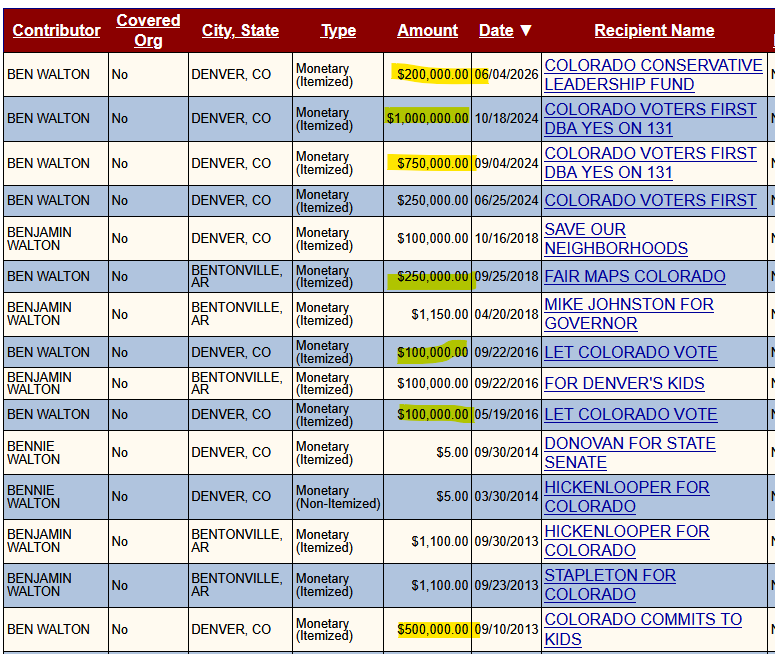Open For Denver's Kids recipient link
775x654 pixels.
coord(624,384)
